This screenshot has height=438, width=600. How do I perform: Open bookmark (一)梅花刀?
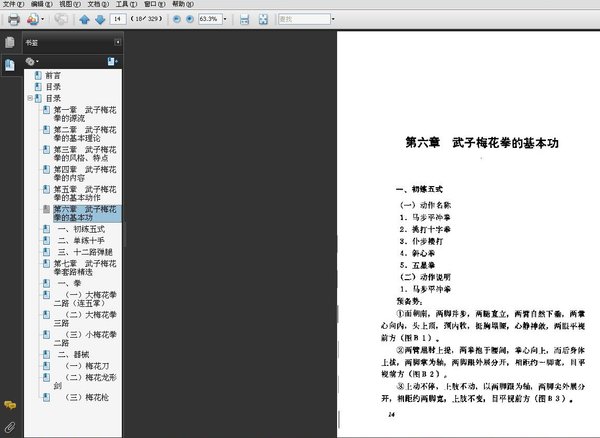(x=87, y=366)
